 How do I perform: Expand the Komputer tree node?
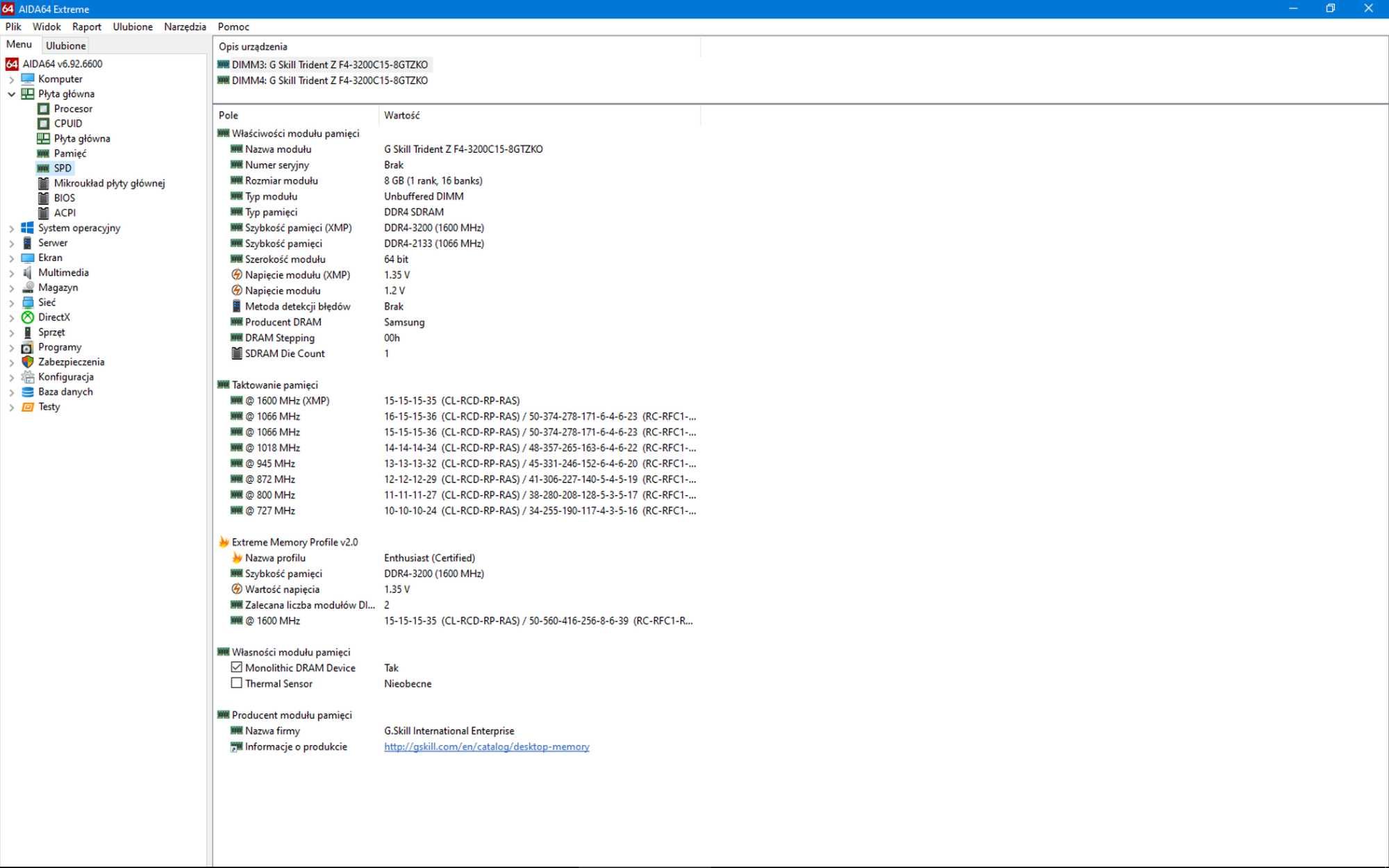(x=11, y=79)
